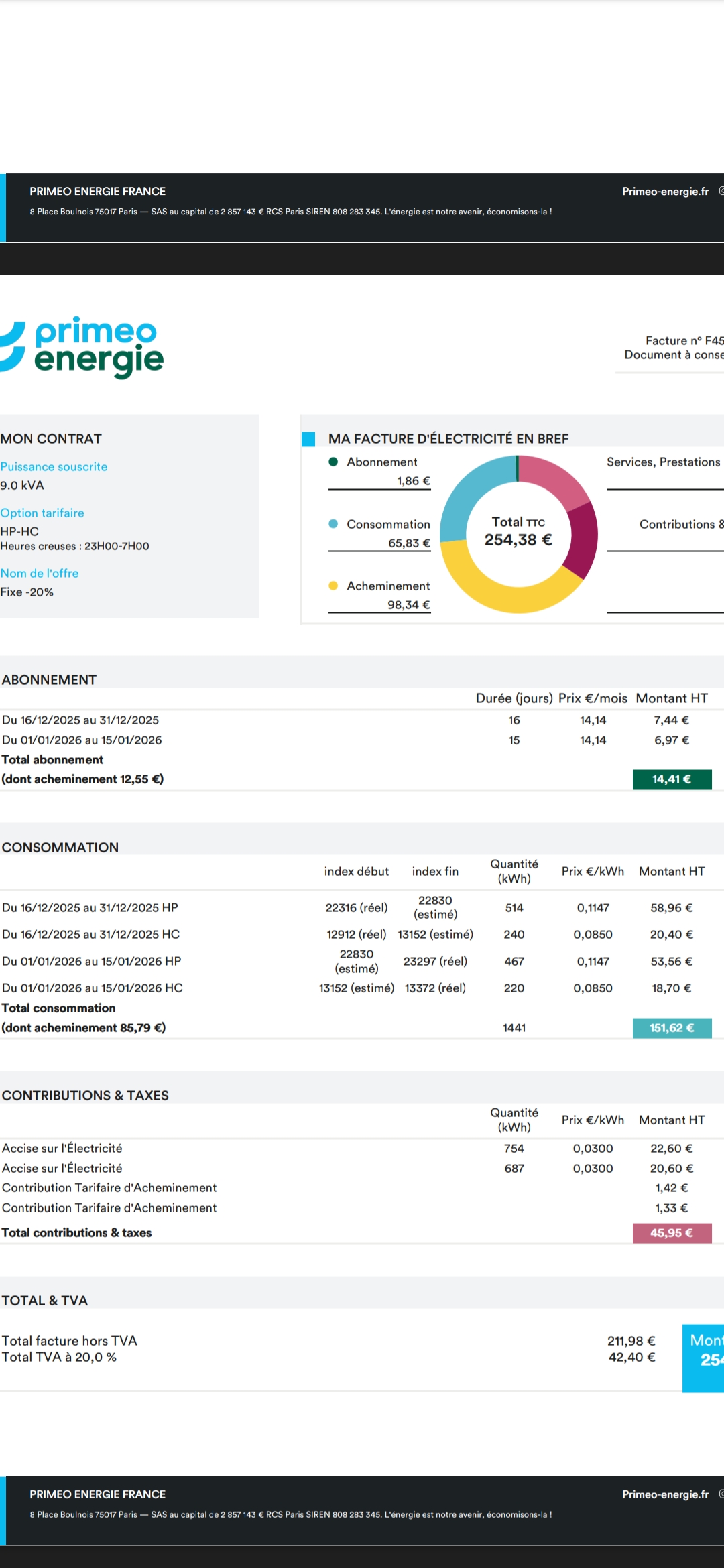Select the blue Consommation legend dot
This screenshot has width=724, height=1568.
point(333,524)
